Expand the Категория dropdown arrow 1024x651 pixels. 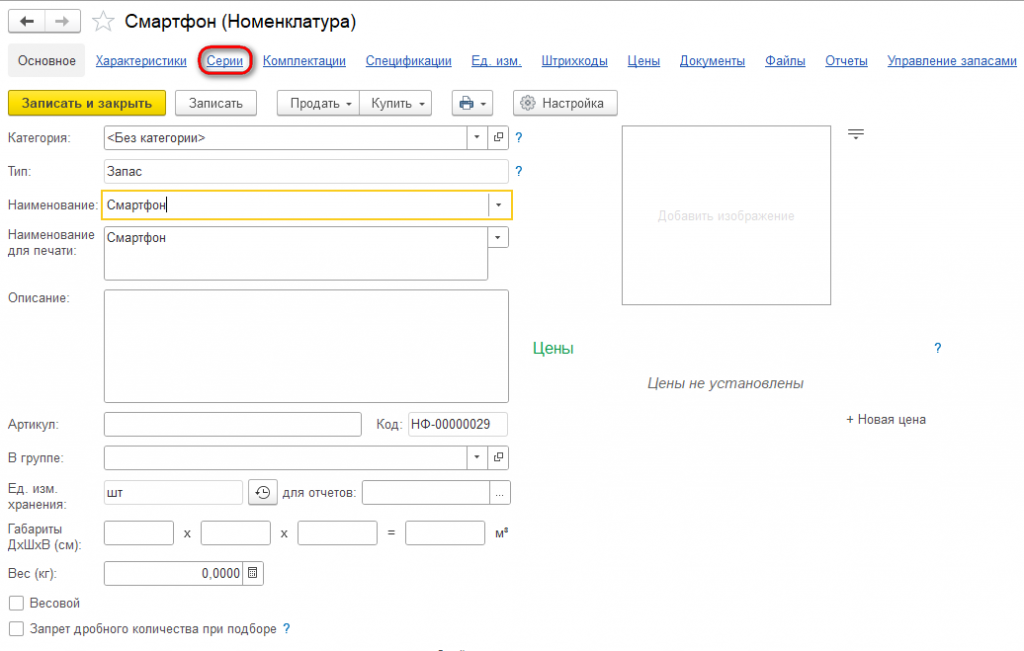(477, 137)
